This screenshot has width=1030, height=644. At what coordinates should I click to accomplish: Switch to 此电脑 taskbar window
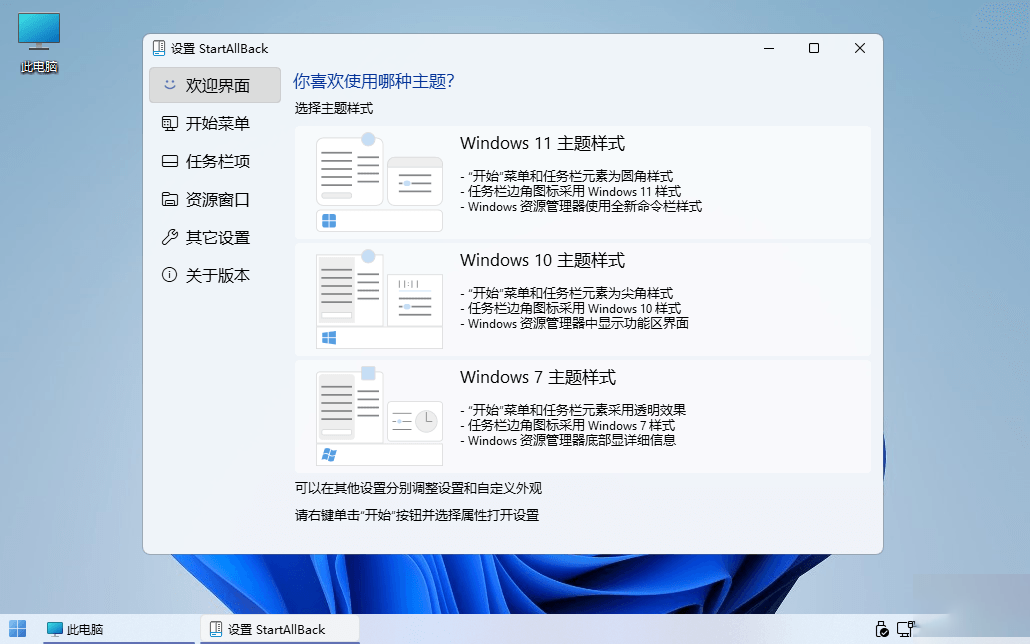[119, 630]
